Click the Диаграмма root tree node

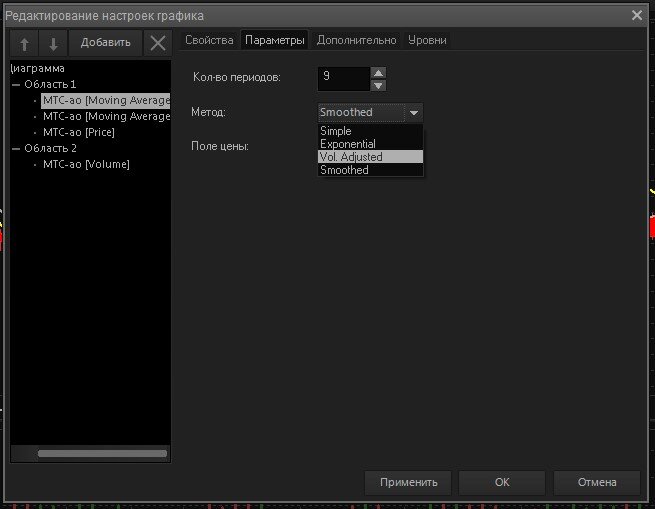pyautogui.click(x=38, y=69)
